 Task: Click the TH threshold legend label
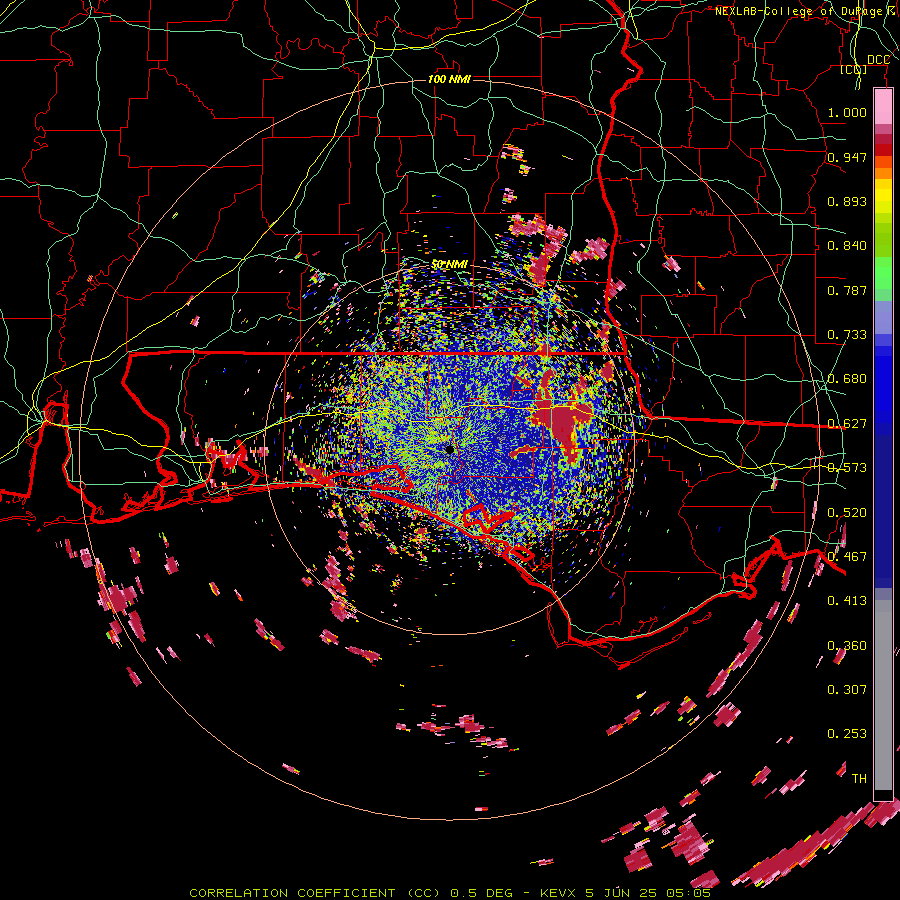click(x=859, y=779)
